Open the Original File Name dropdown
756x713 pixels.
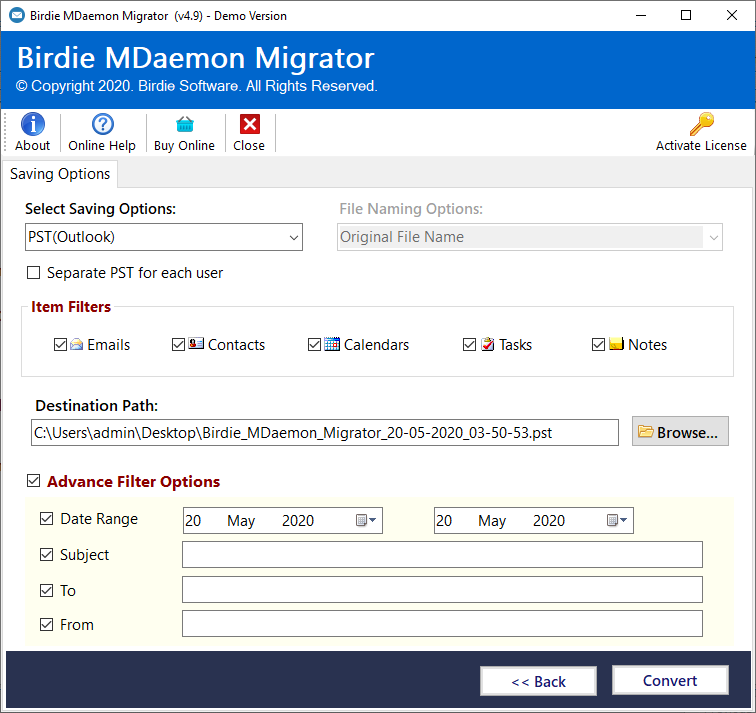click(x=529, y=237)
